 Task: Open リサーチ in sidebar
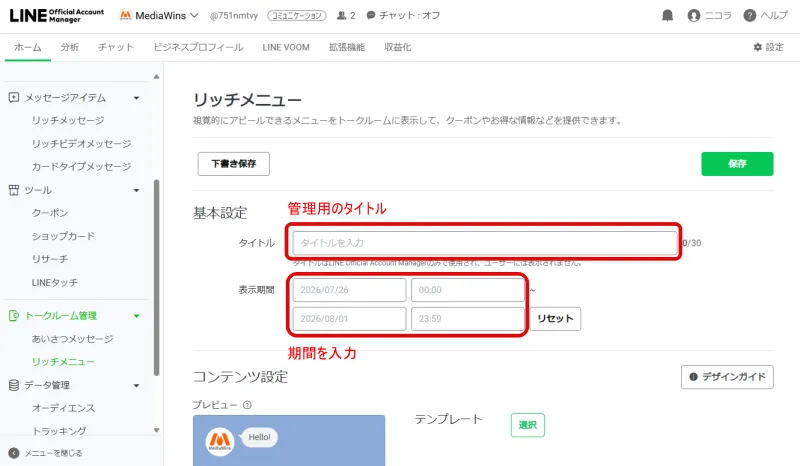click(x=49, y=259)
